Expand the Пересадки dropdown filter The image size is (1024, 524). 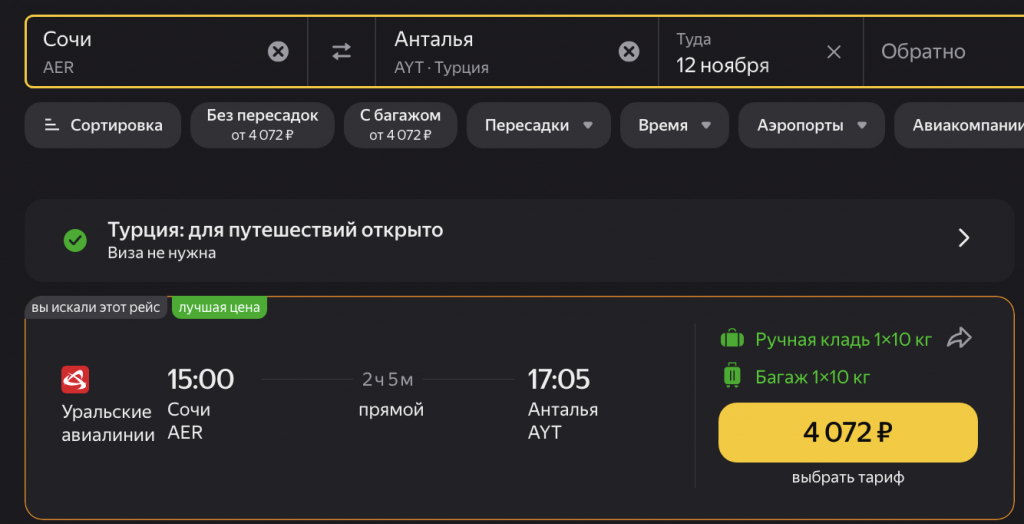click(x=539, y=125)
